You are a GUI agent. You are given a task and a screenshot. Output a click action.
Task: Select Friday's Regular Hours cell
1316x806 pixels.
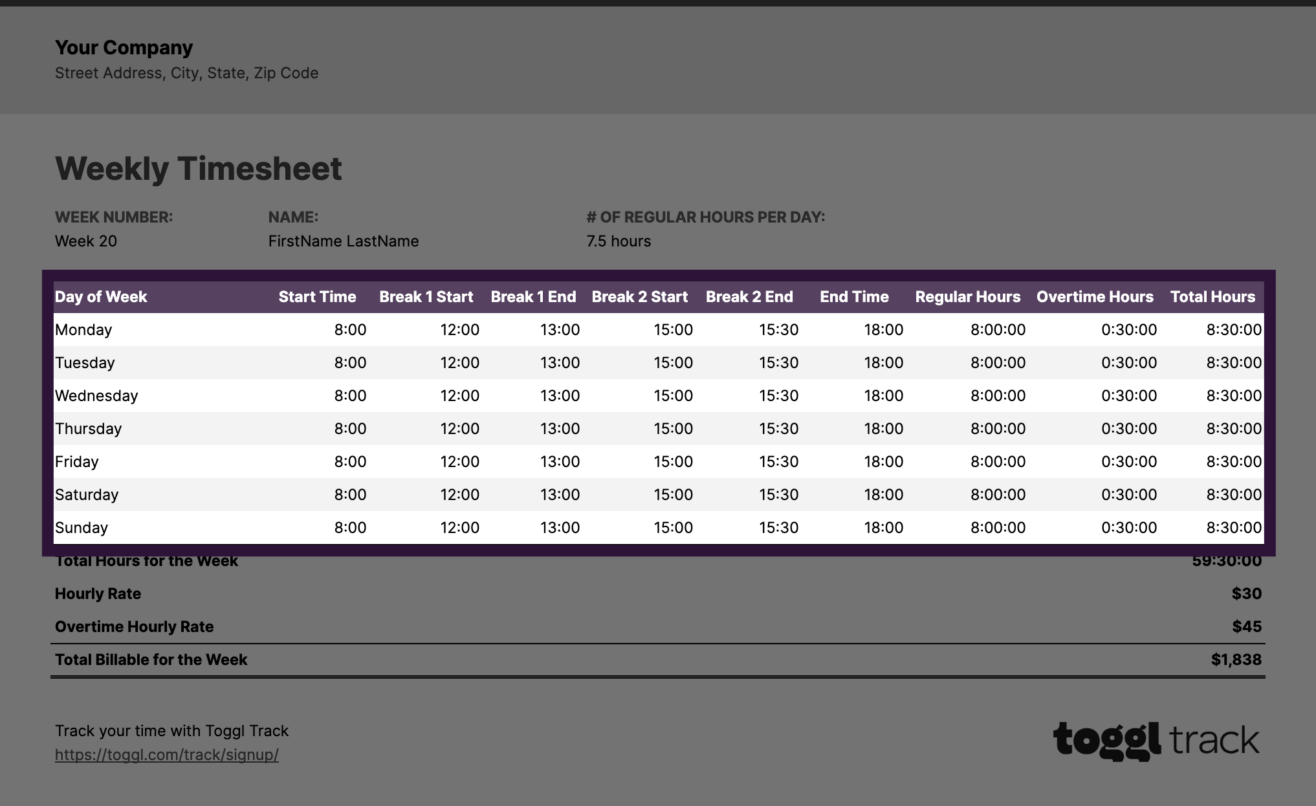pos(998,461)
